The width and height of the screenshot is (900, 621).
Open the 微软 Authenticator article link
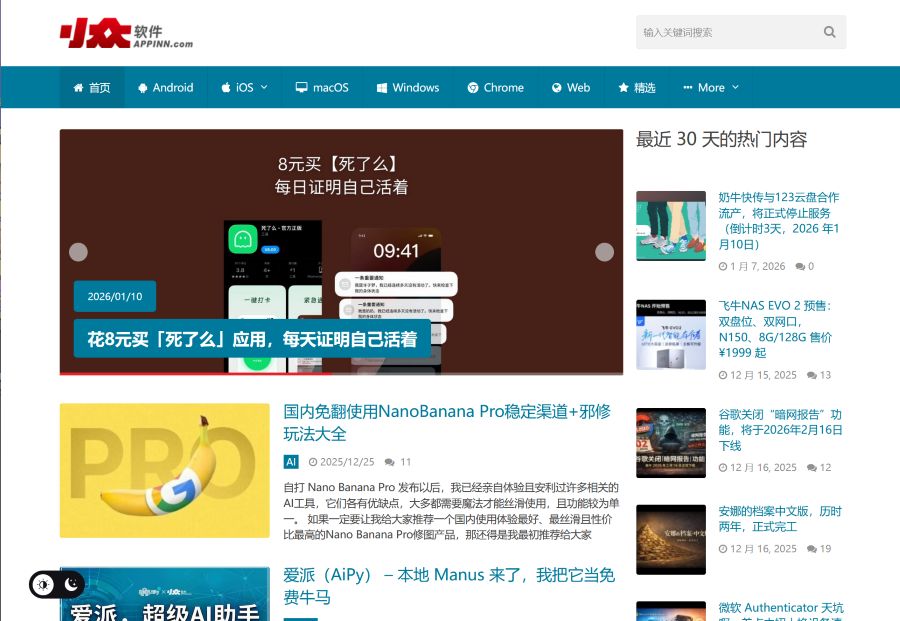pos(781,611)
